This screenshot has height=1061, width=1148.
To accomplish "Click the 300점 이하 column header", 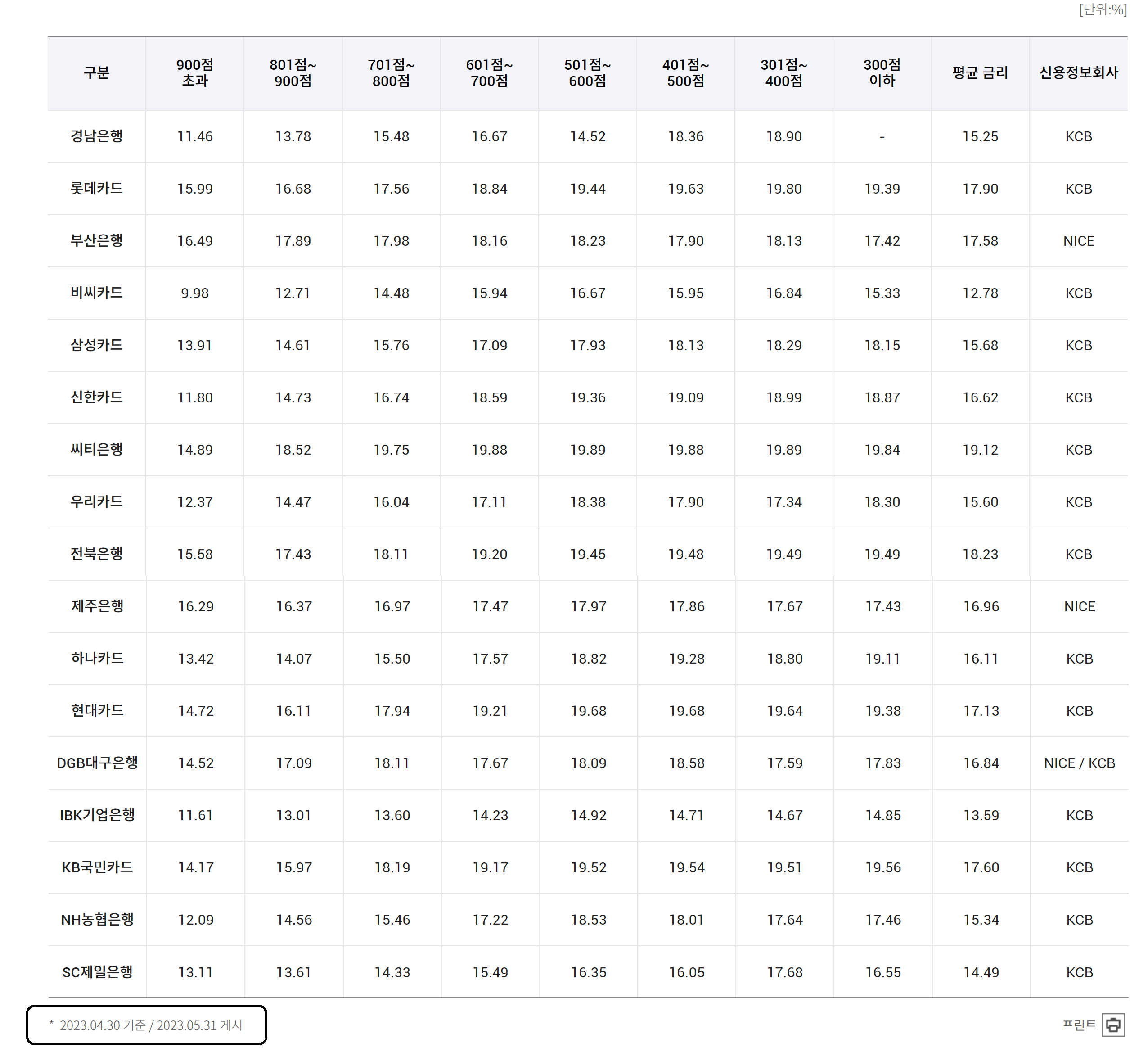I will 882,73.
